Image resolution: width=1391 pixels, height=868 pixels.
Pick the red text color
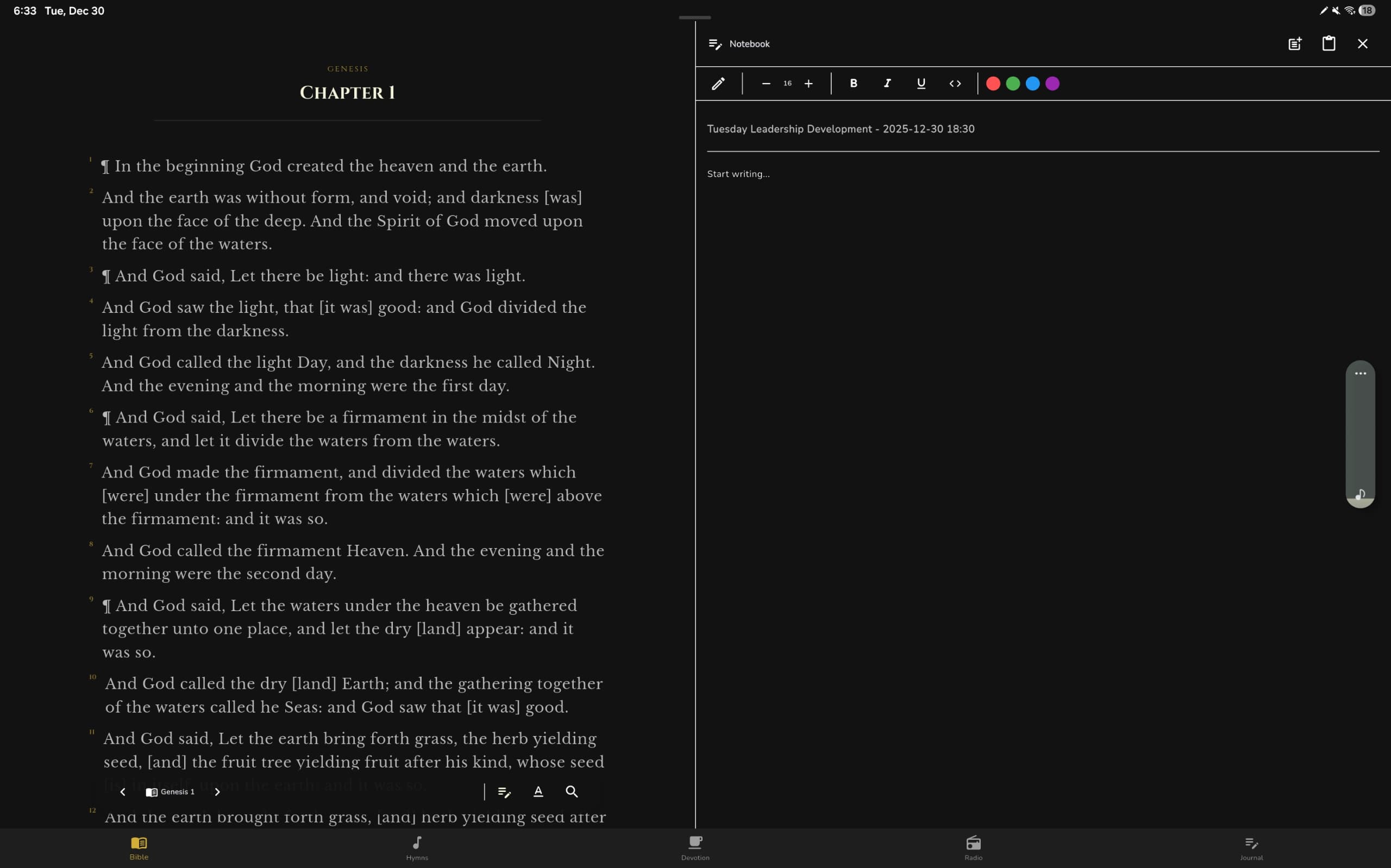[x=993, y=84]
